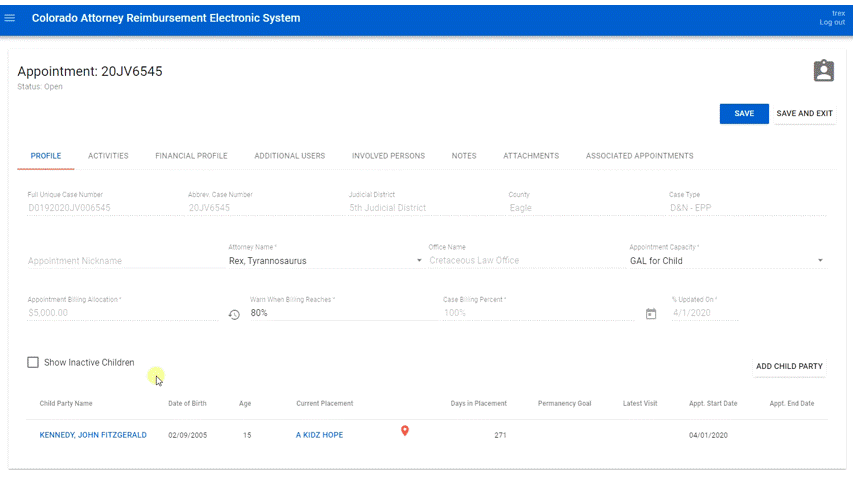Expand the Attorney Name dropdown
The image size is (853, 480).
(419, 261)
